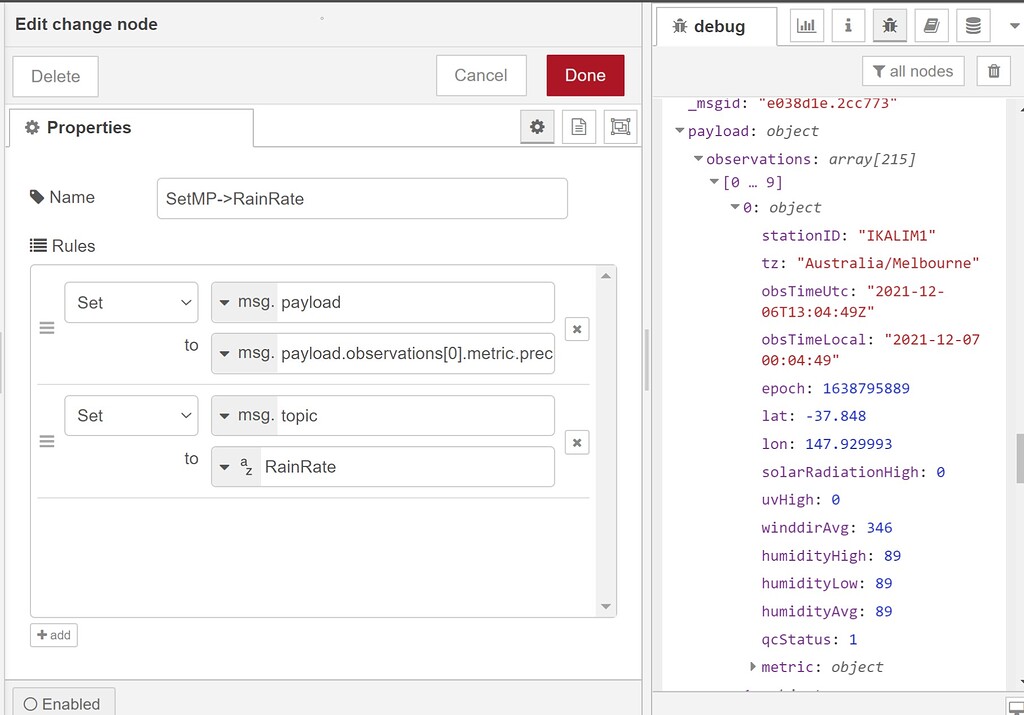Screen dimensions: 1024x715
Task: Open the Set operation dropdown in first rule
Action: [x=131, y=302]
